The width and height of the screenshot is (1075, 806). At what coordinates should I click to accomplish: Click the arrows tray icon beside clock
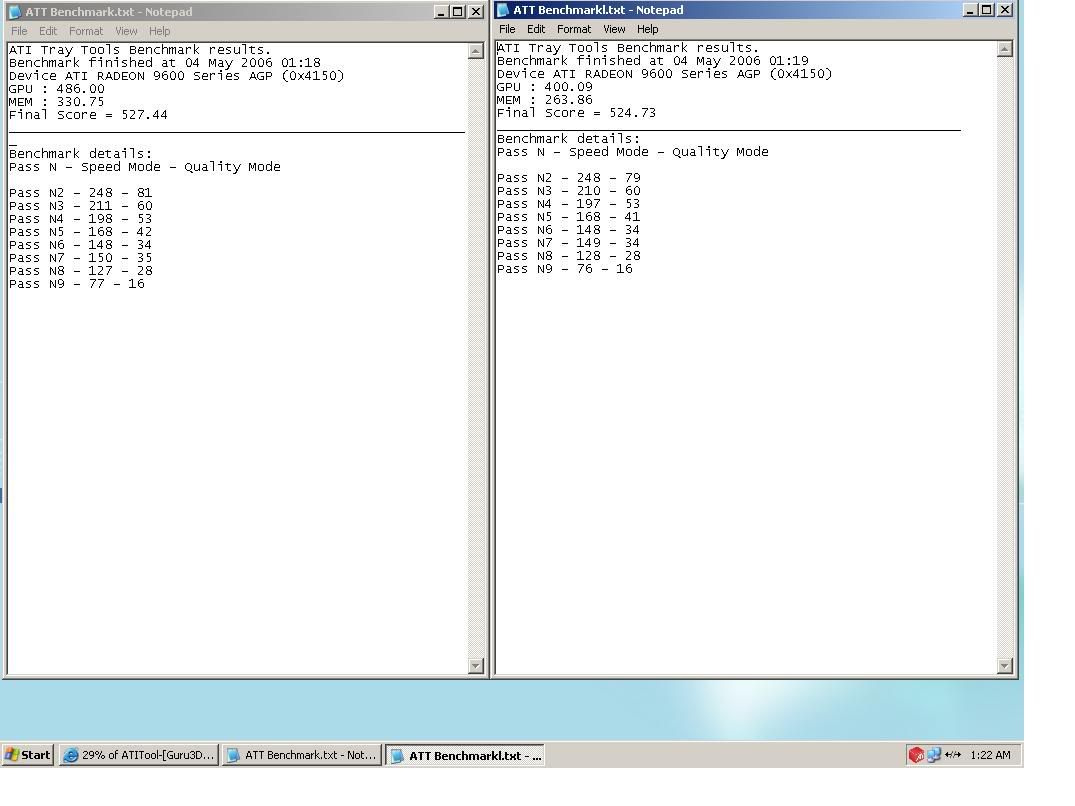coord(952,755)
